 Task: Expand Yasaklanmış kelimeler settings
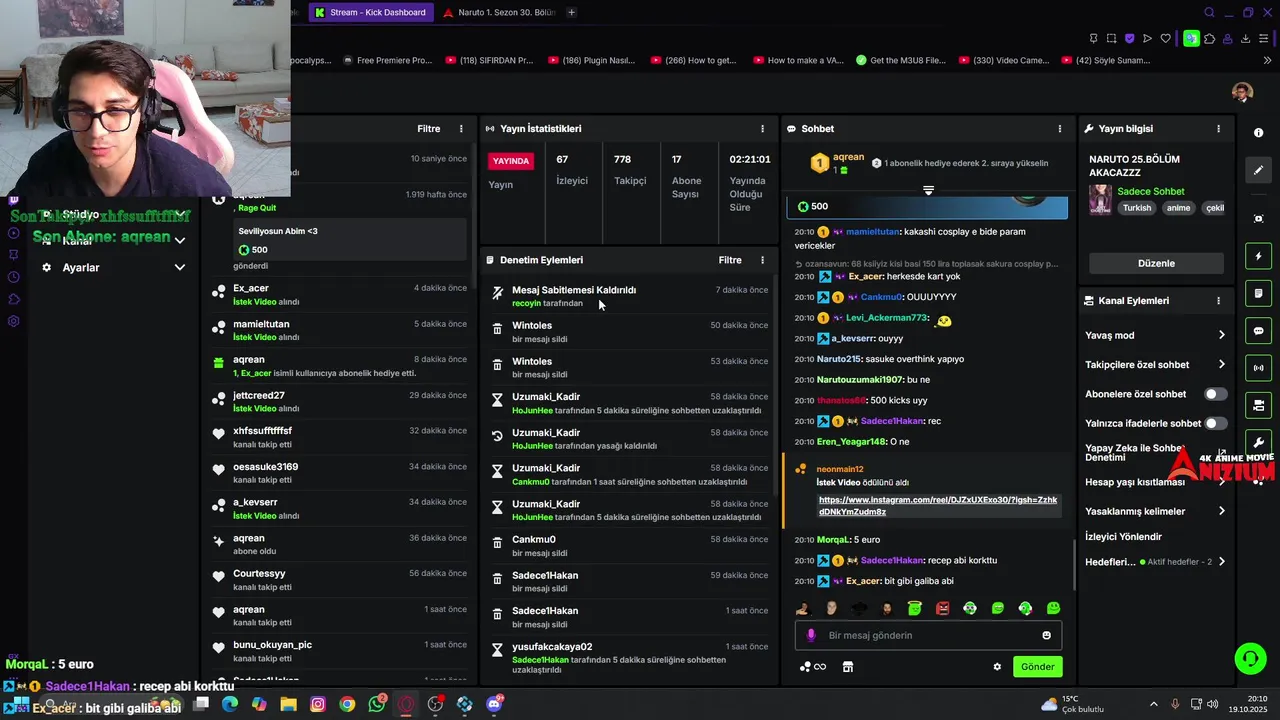click(1221, 511)
